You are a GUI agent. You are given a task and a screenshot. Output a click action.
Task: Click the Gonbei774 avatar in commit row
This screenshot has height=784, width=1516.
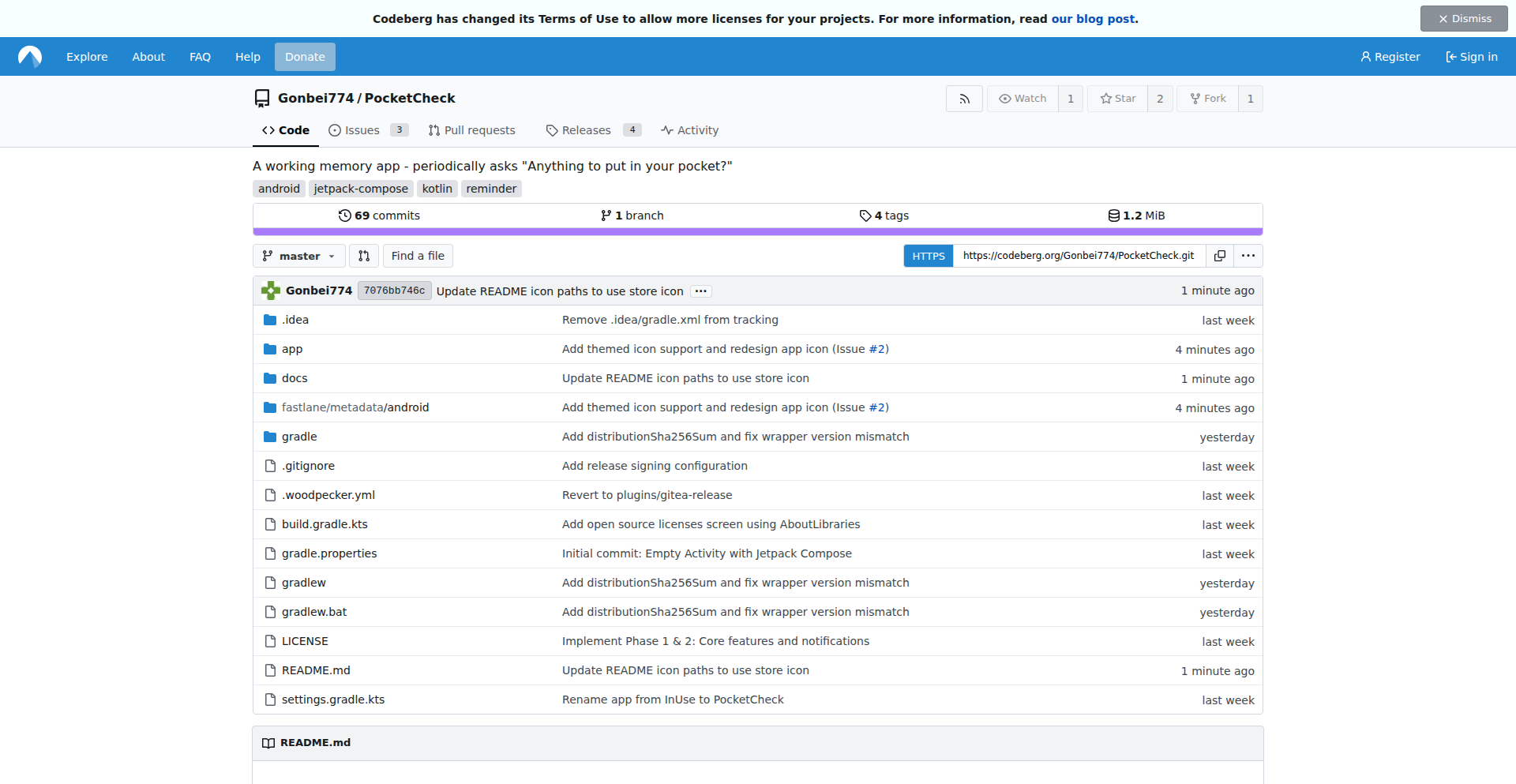coord(271,291)
